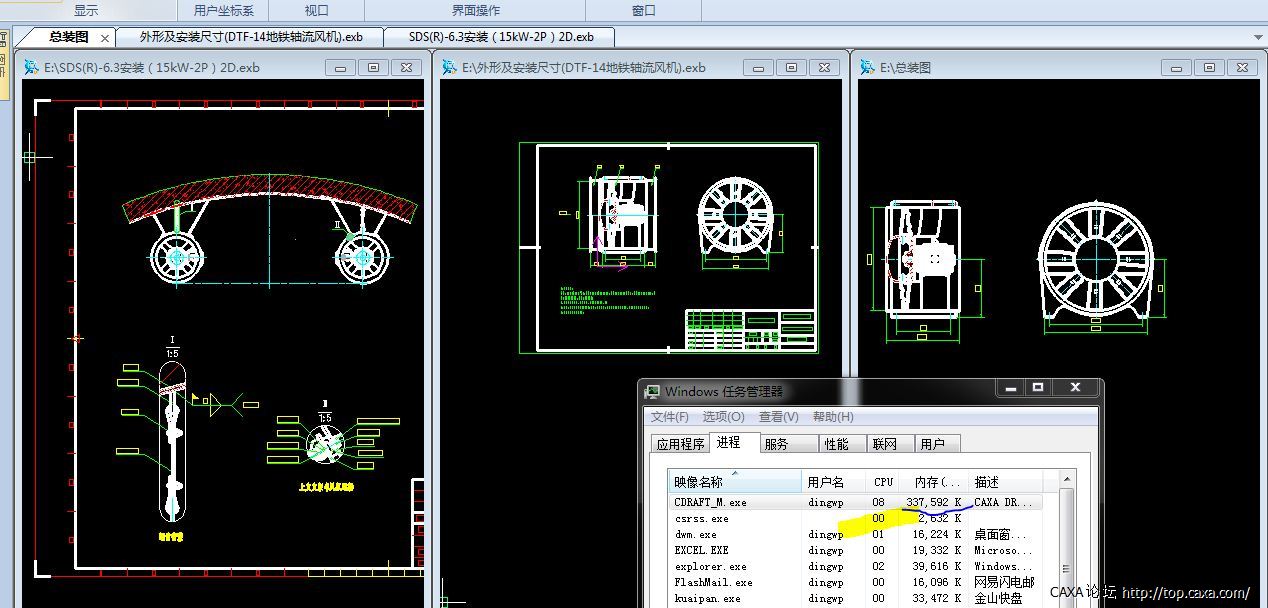Screen dimensions: 1268x608
Task: Switch to the DTF-14地铁轴流风机 drawing tab
Action: 250,37
